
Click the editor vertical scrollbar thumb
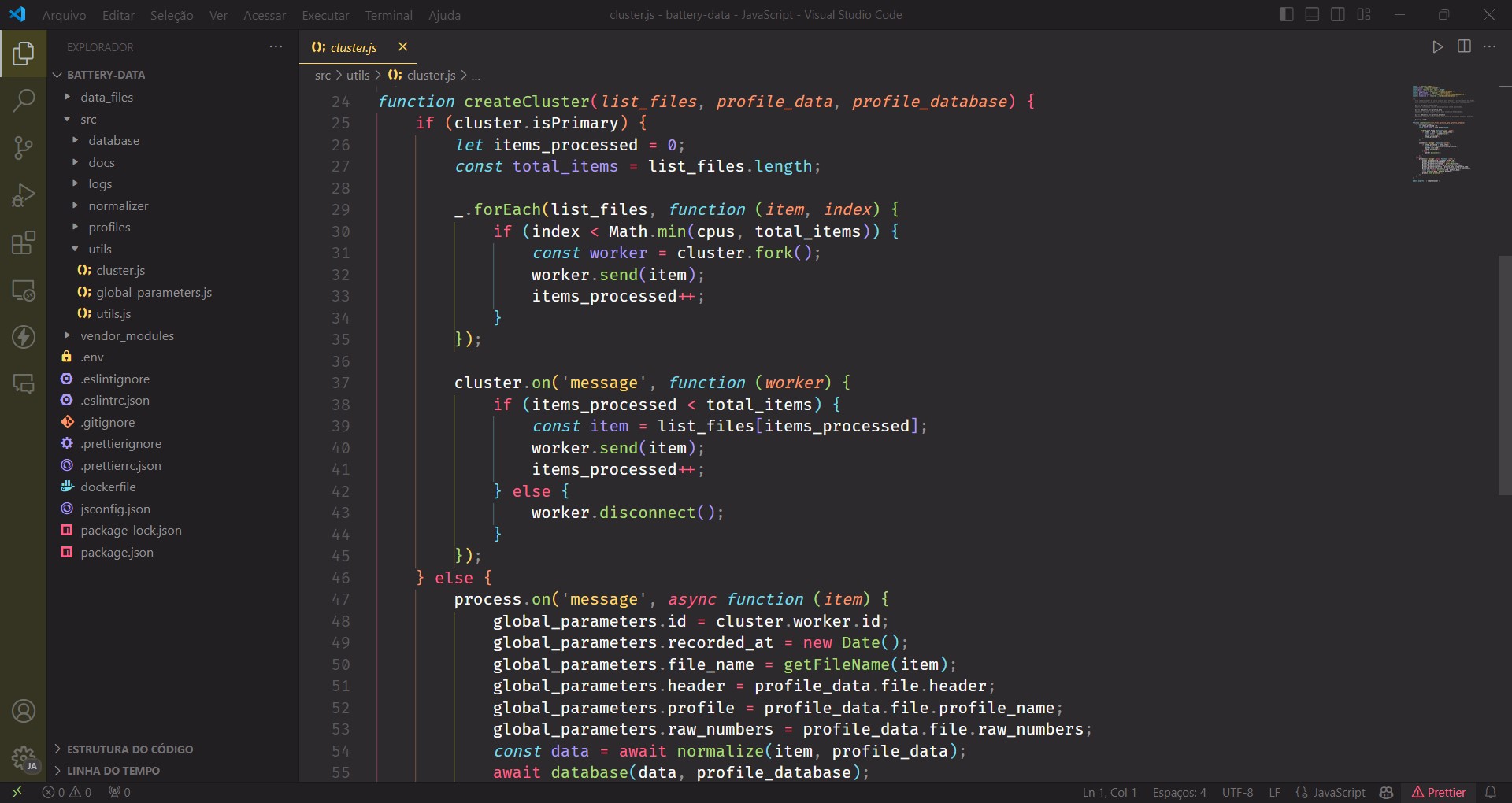1504,376
